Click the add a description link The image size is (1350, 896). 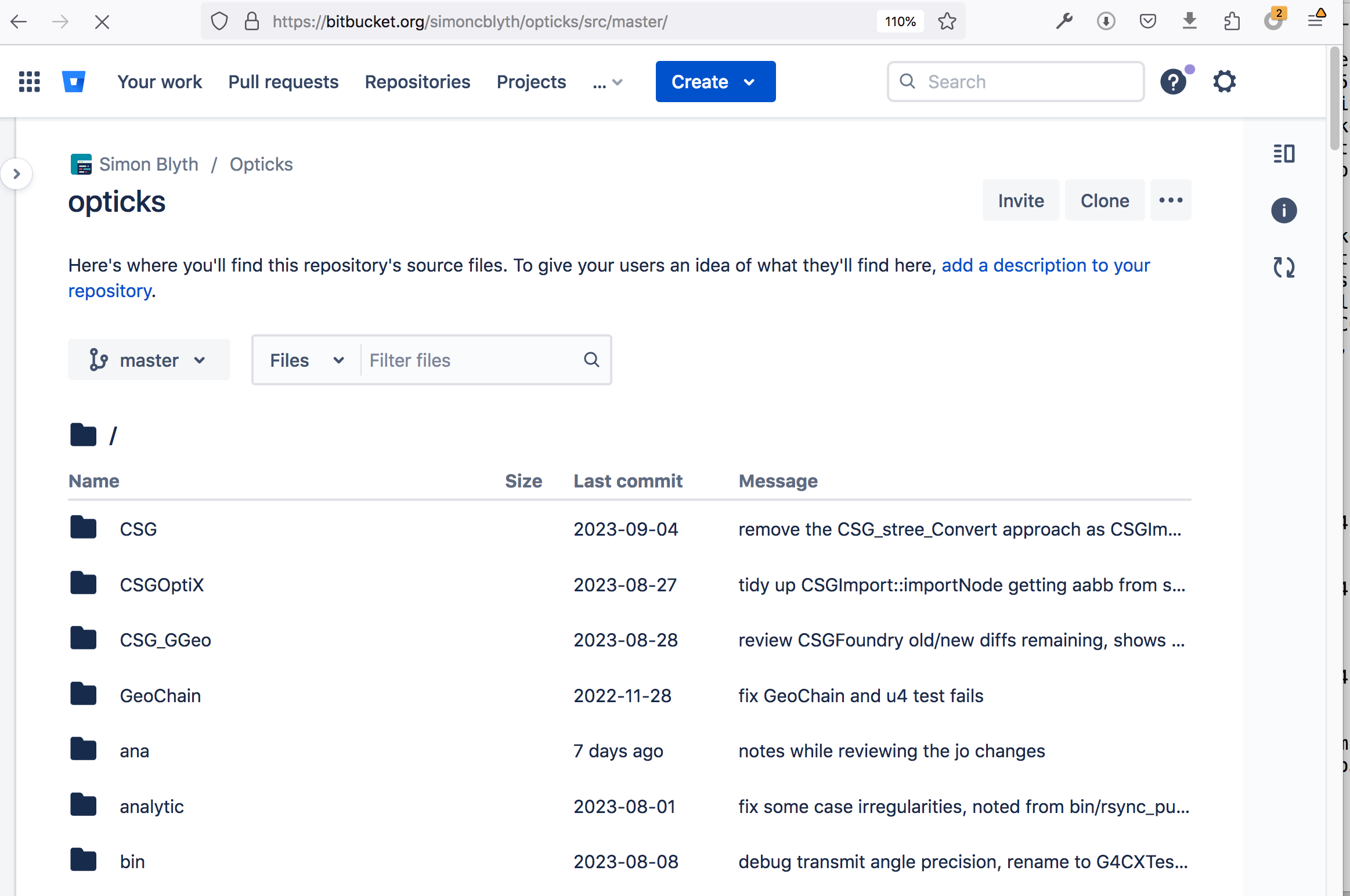click(1044, 264)
